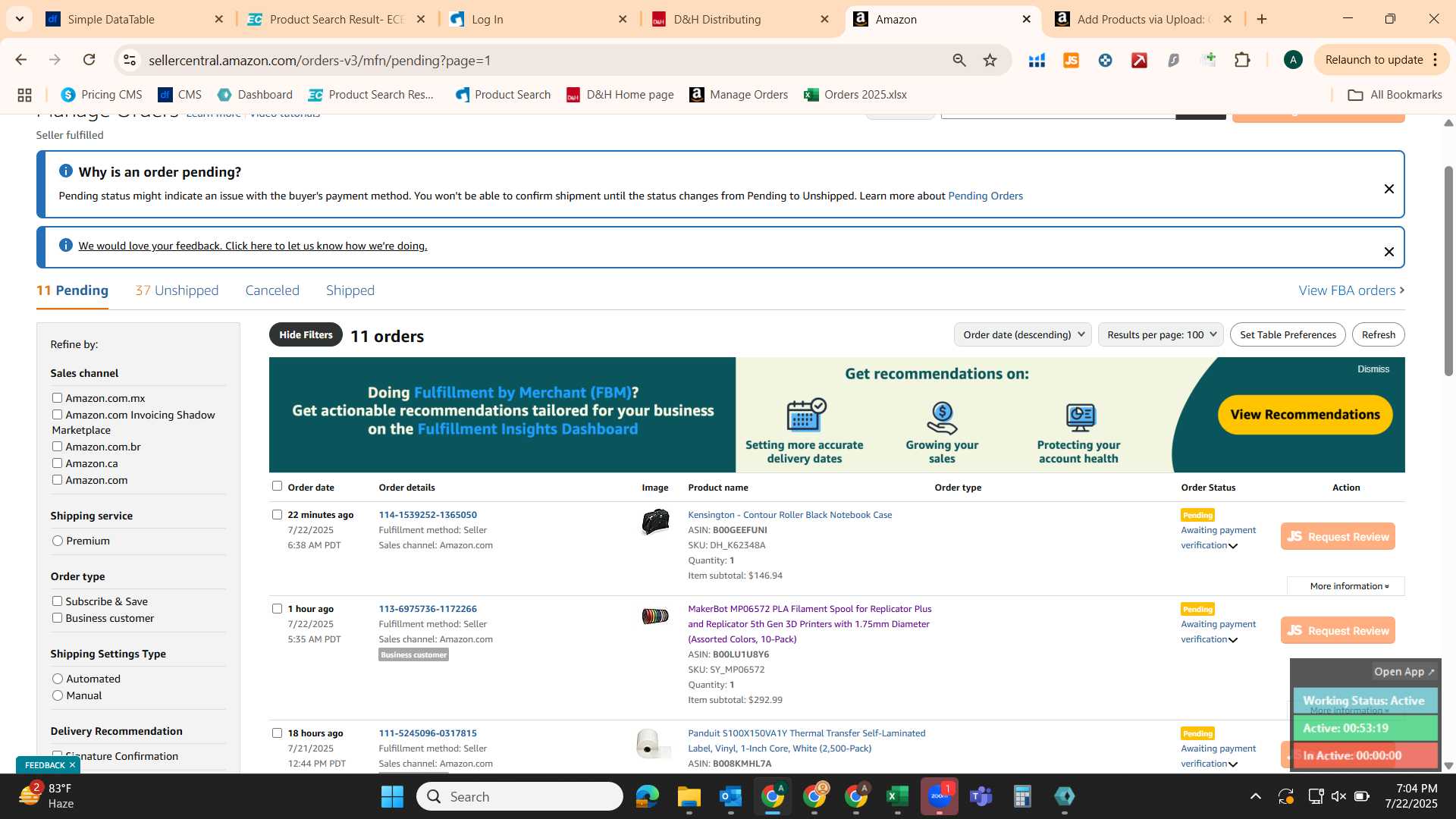This screenshot has width=1456, height=819.
Task: Check the Amazon.com.br sales channel filter
Action: click(x=57, y=446)
